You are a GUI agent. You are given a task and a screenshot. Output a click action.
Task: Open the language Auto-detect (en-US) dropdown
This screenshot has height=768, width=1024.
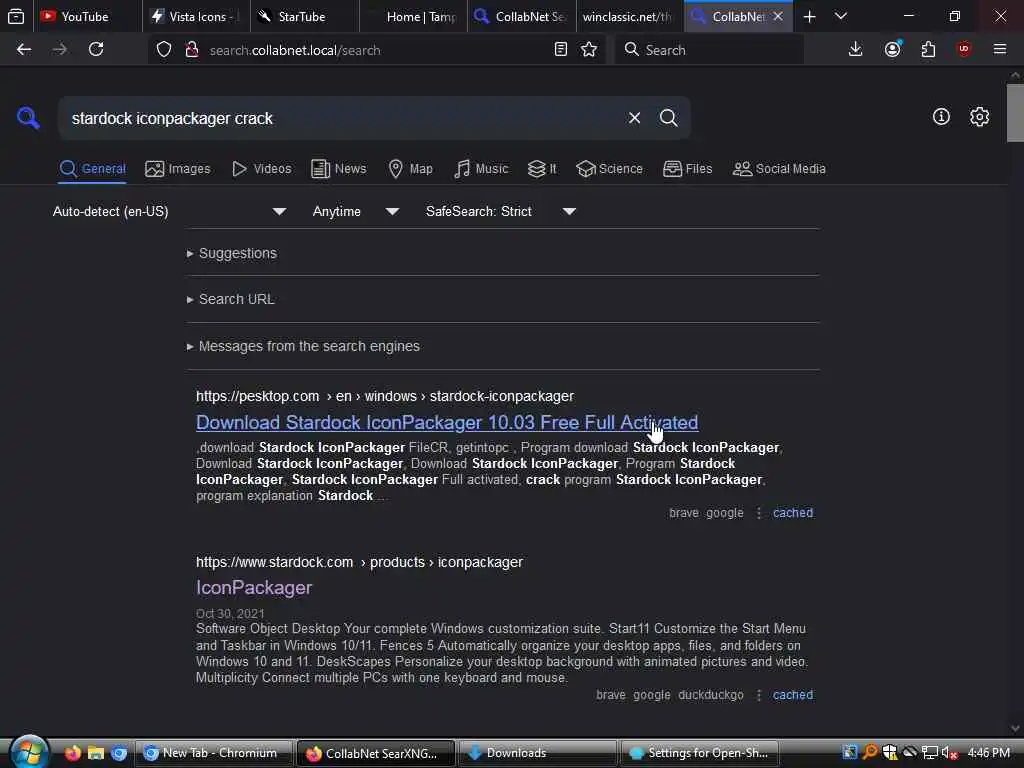(x=170, y=212)
